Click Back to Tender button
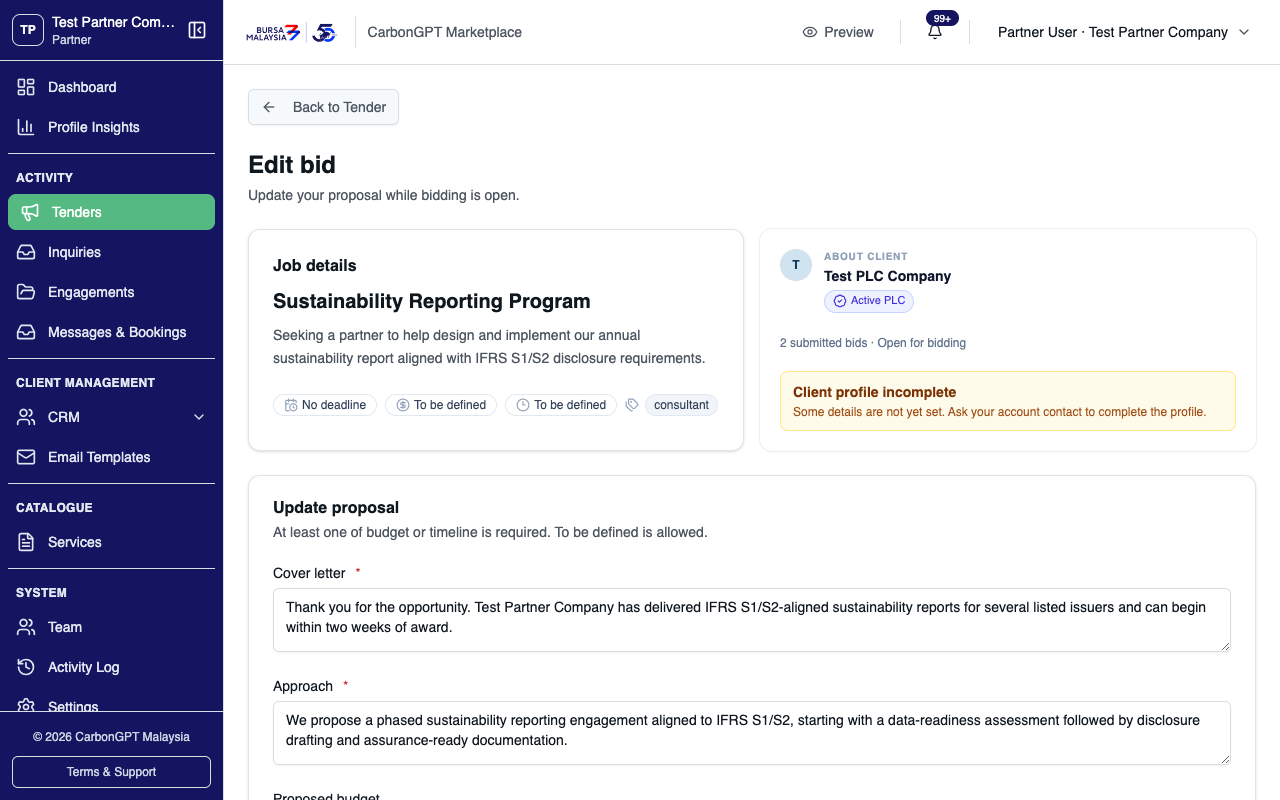This screenshot has height=800, width=1280. click(323, 107)
